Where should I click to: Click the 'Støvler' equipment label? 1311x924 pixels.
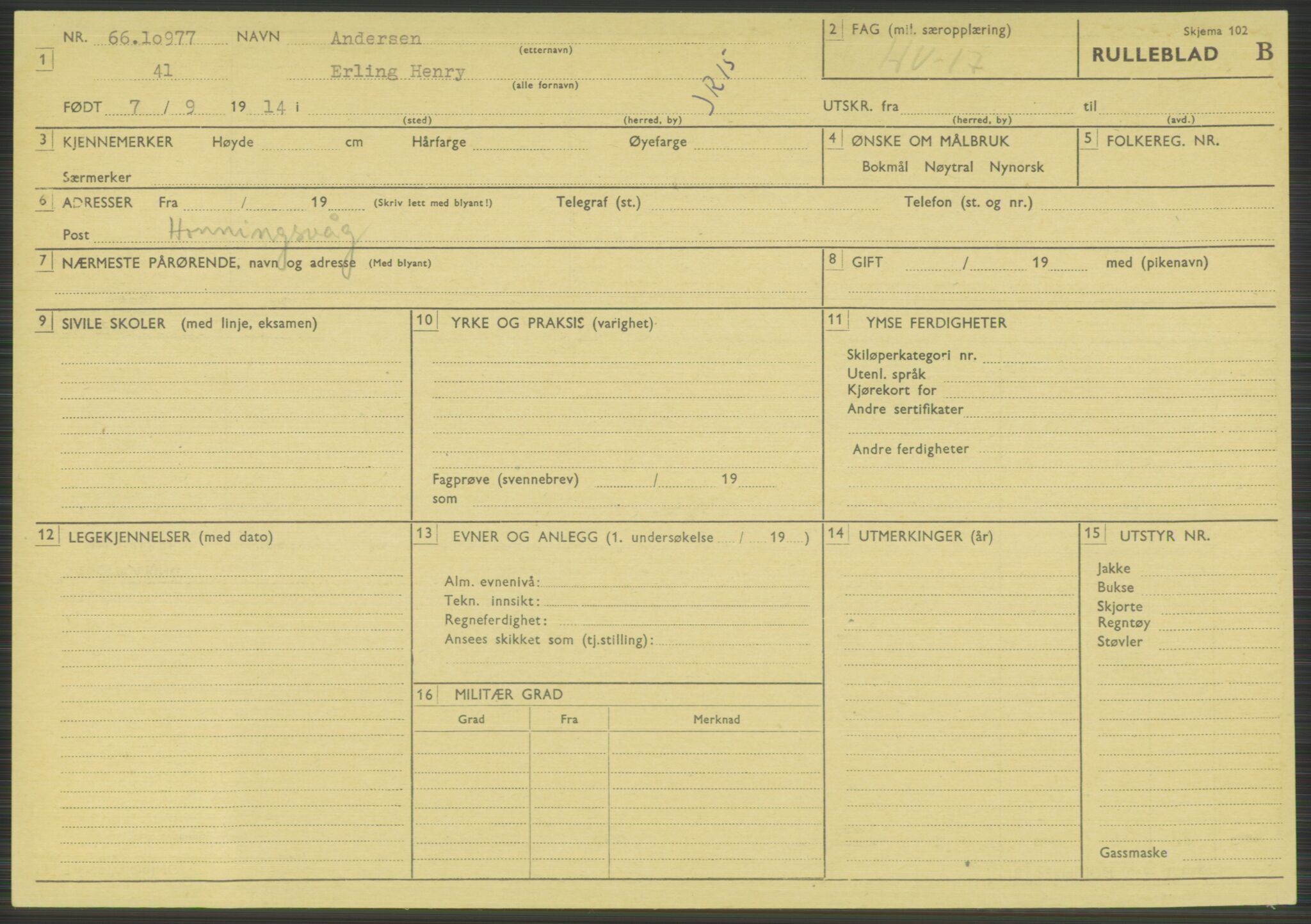1120,642
